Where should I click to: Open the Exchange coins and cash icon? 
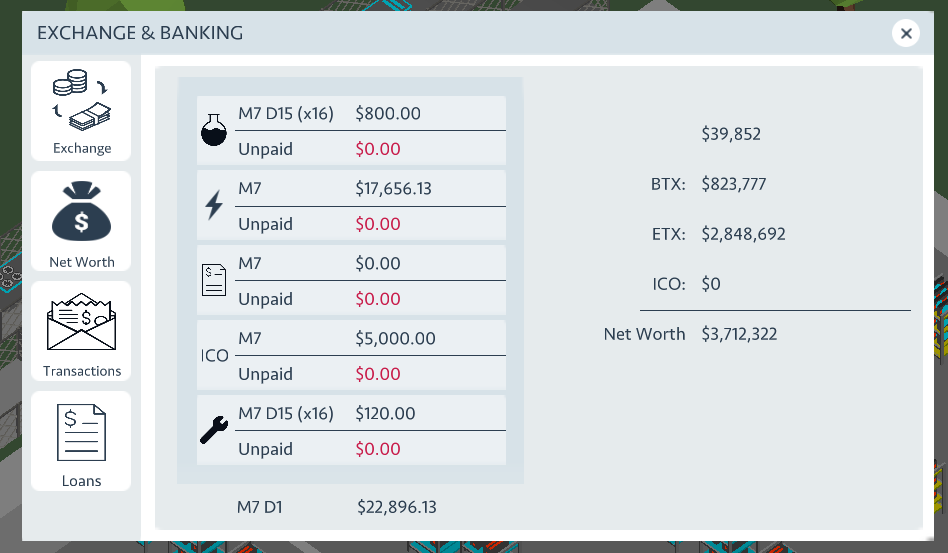[81, 100]
